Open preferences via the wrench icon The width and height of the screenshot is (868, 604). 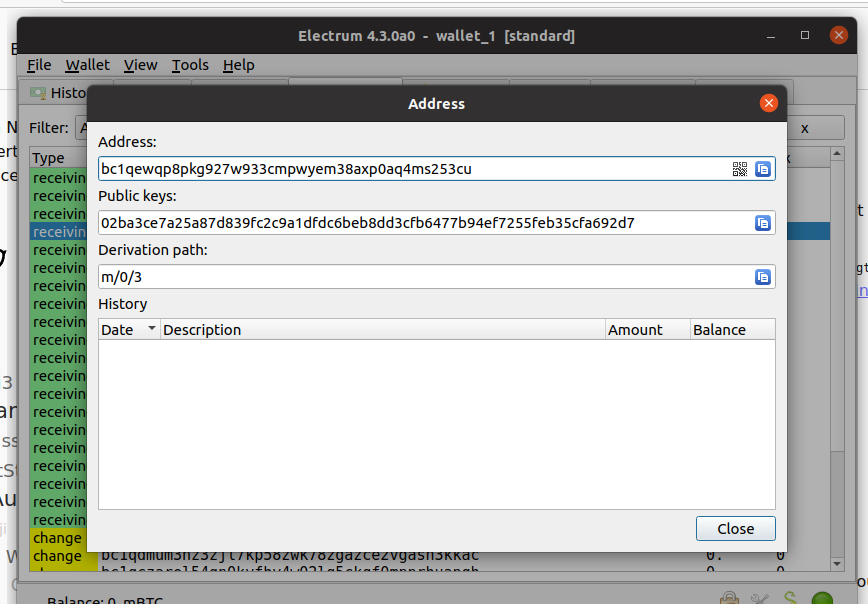point(762,598)
